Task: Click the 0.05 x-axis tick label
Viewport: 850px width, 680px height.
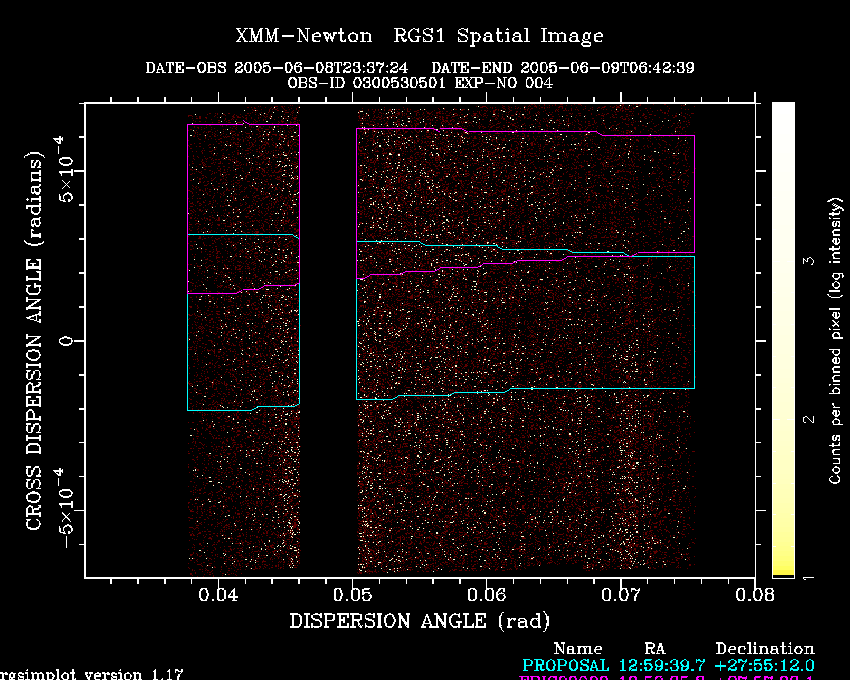Action: (352, 595)
